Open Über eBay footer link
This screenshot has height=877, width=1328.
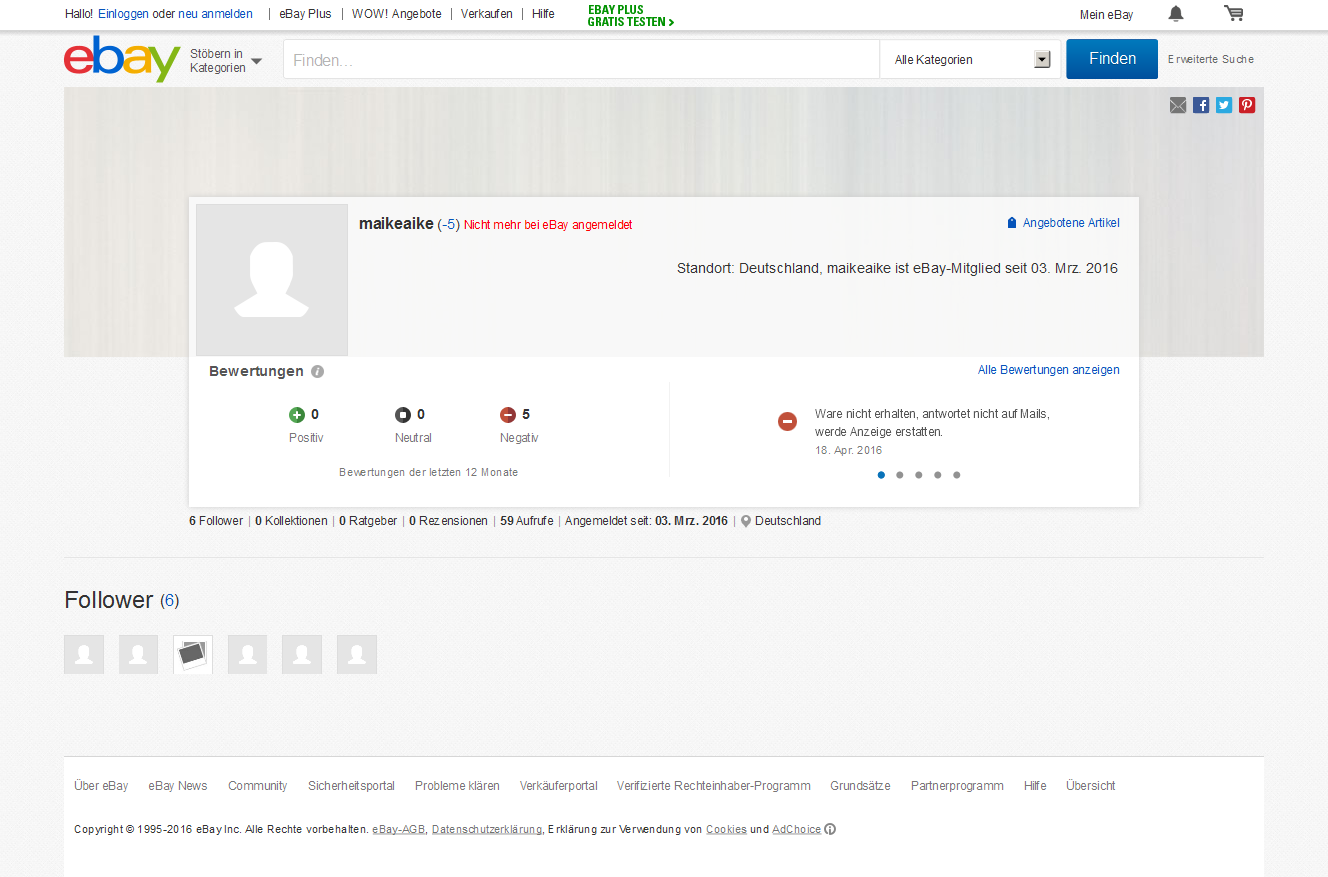pyautogui.click(x=101, y=786)
